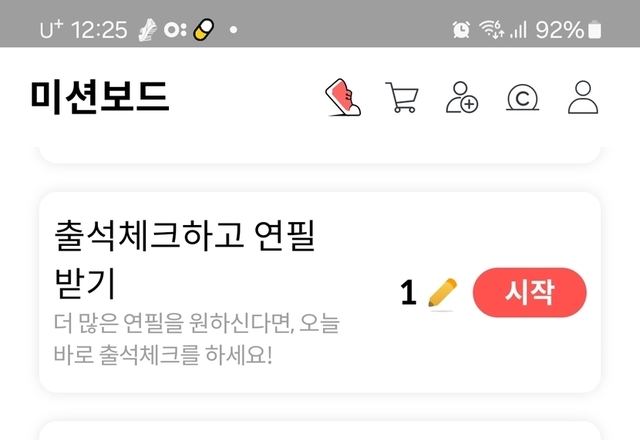Tap the Wi-Fi status icon

click(x=491, y=30)
